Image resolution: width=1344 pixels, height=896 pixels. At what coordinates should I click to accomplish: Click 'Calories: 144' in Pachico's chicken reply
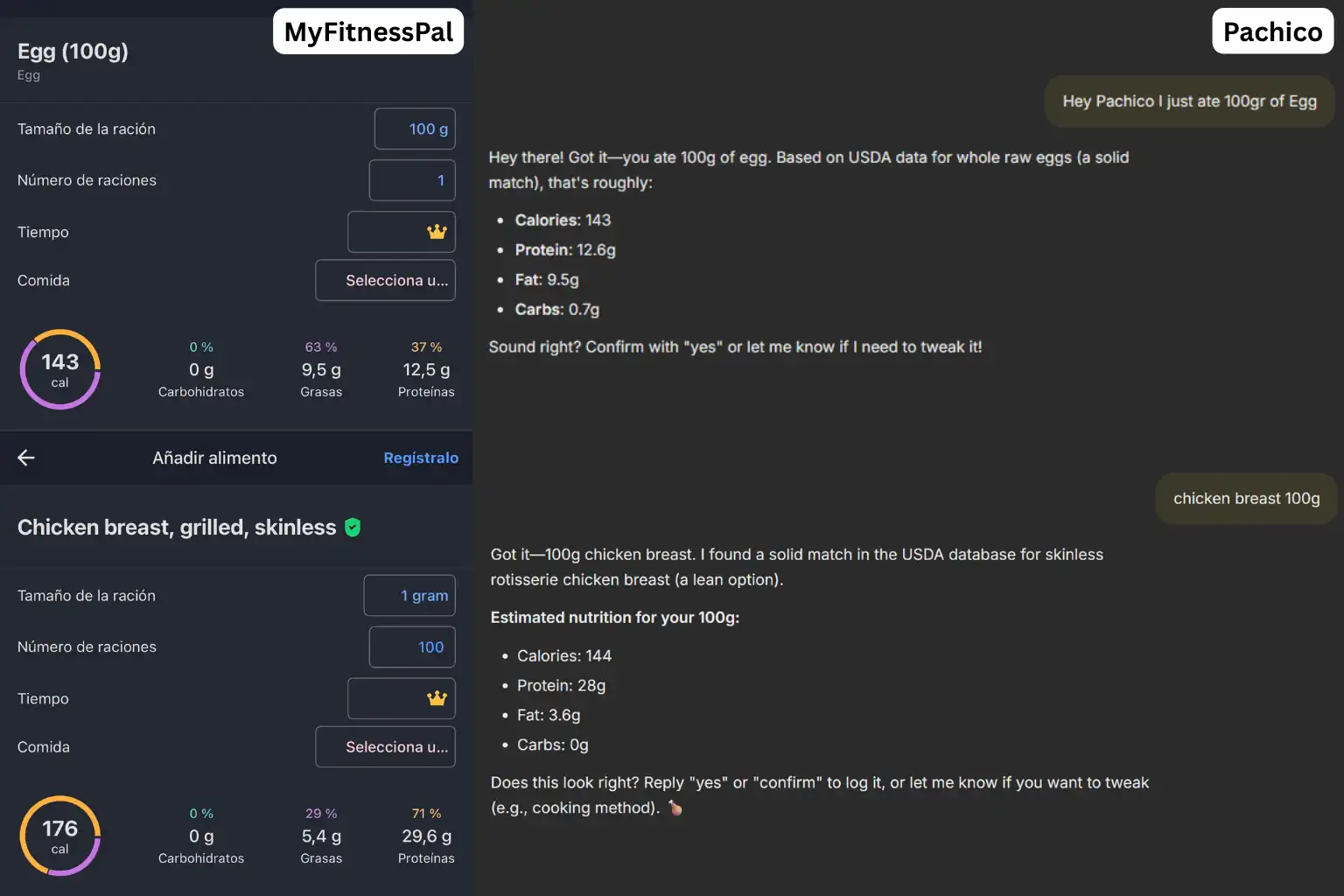(564, 656)
